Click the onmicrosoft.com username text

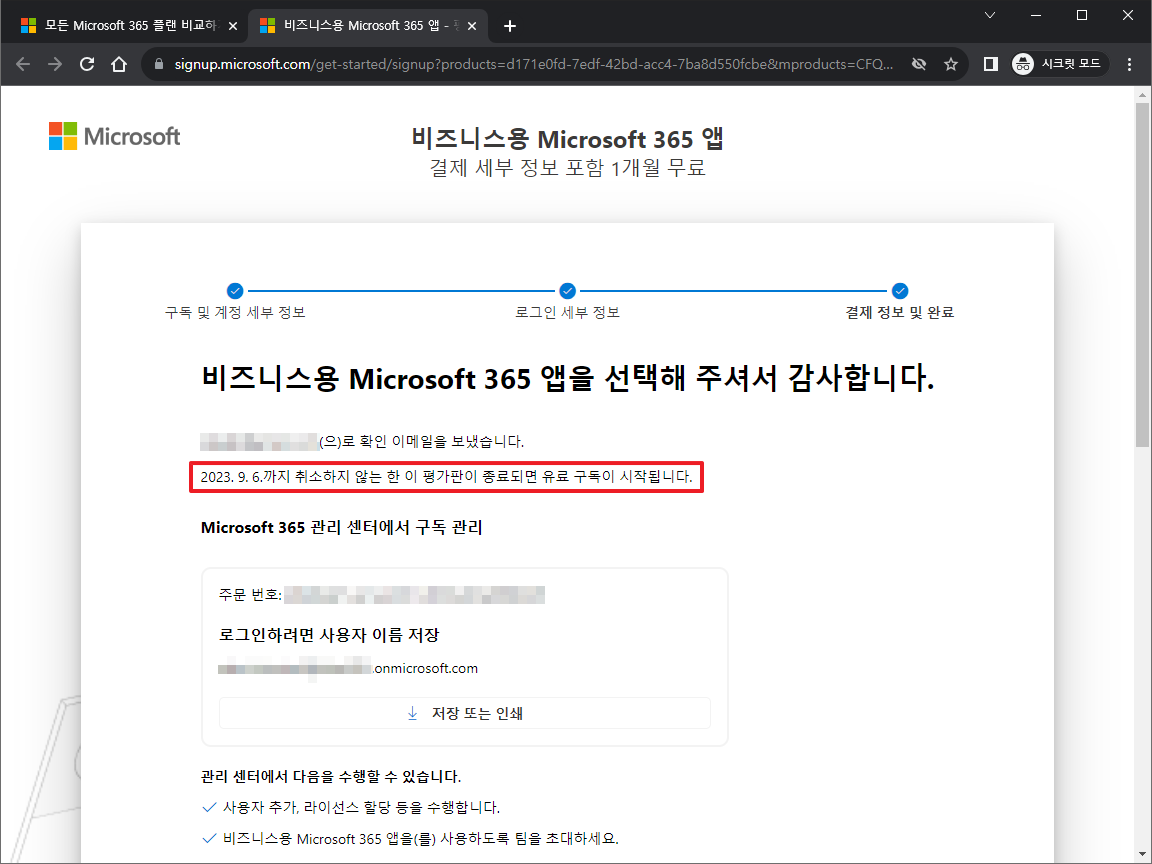coord(348,669)
